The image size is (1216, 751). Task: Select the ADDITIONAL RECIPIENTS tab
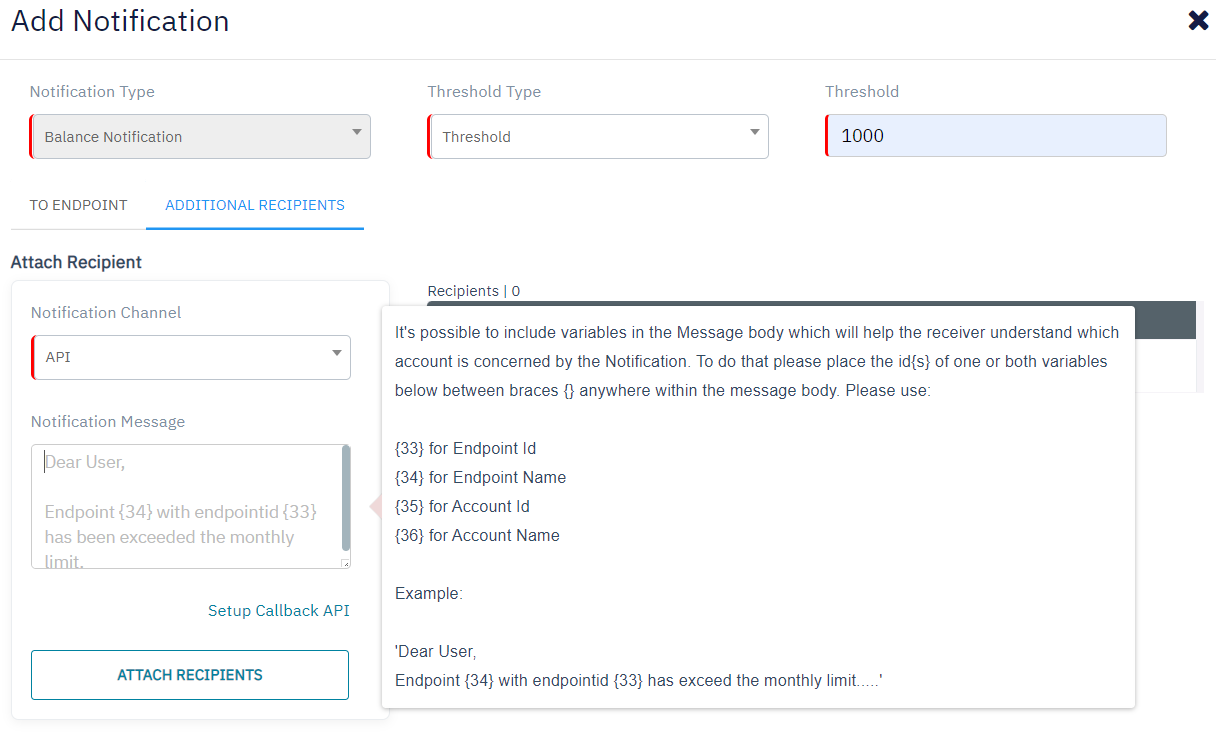254,205
